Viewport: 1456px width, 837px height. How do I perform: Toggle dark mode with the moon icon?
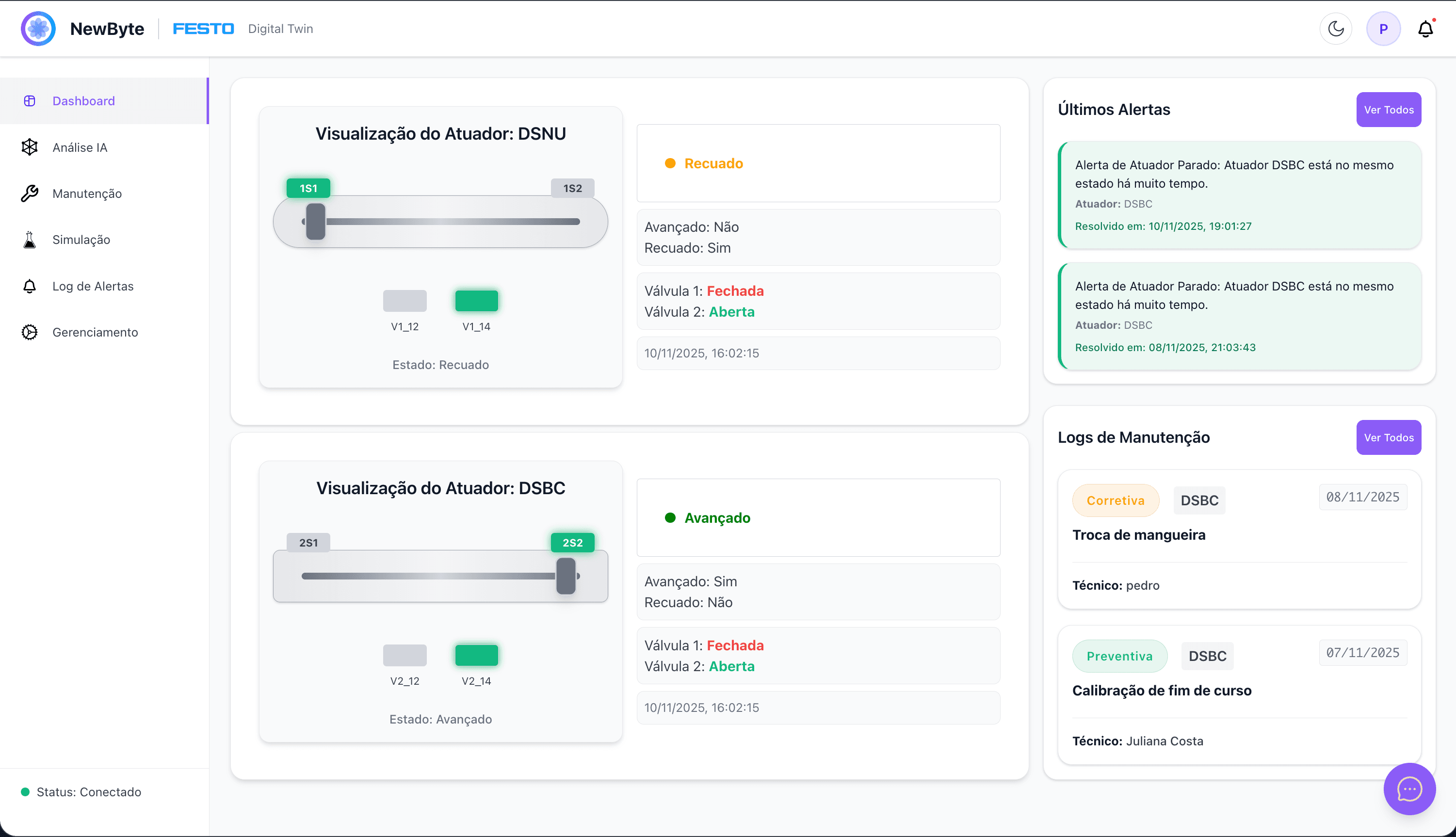(1335, 29)
